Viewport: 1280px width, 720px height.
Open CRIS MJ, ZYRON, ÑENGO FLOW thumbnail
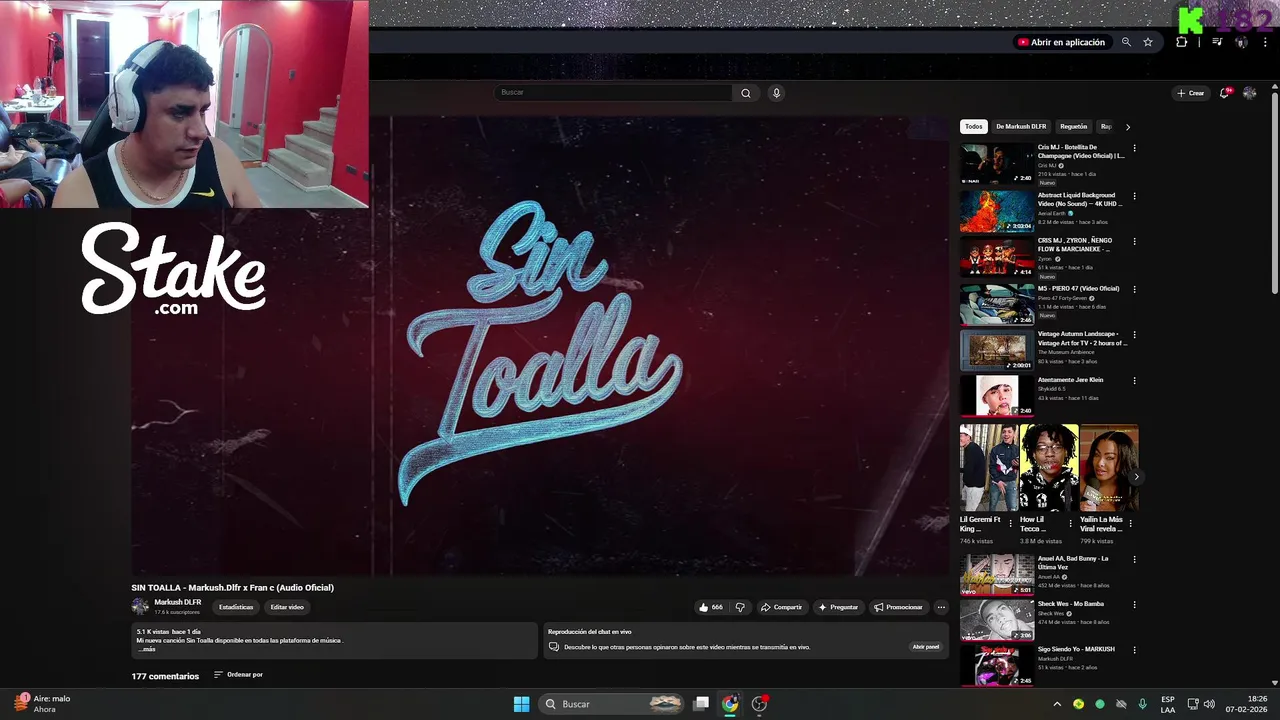pos(997,257)
